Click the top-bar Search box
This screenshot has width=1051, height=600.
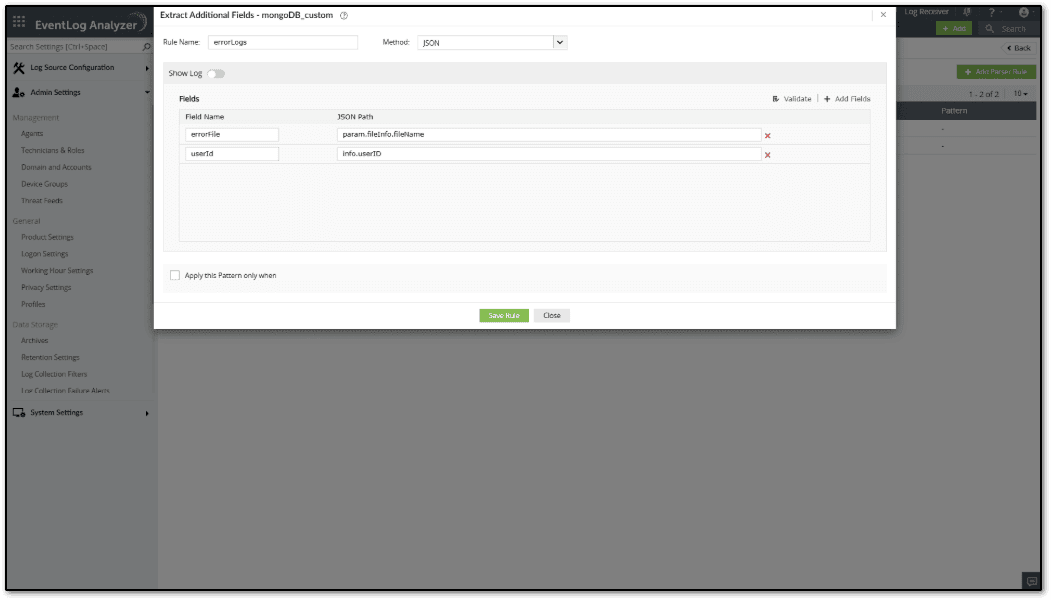pyautogui.click(x=1007, y=28)
